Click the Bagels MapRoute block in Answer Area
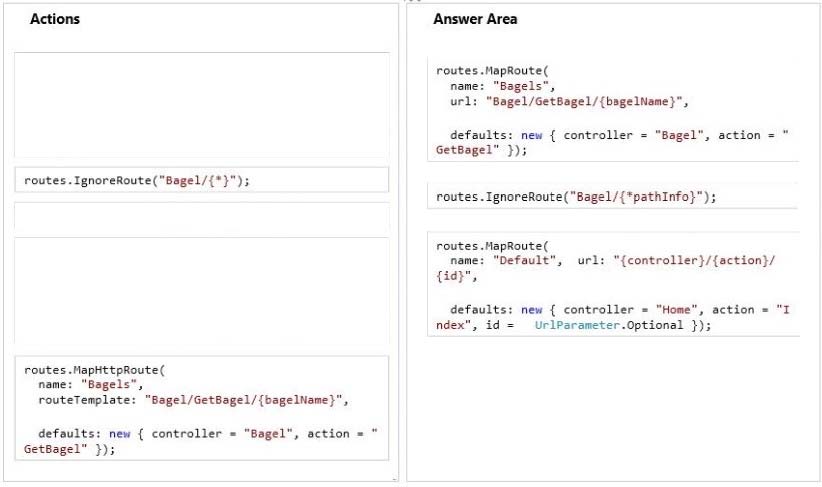Viewport: 822px width, 487px height. tap(613, 110)
